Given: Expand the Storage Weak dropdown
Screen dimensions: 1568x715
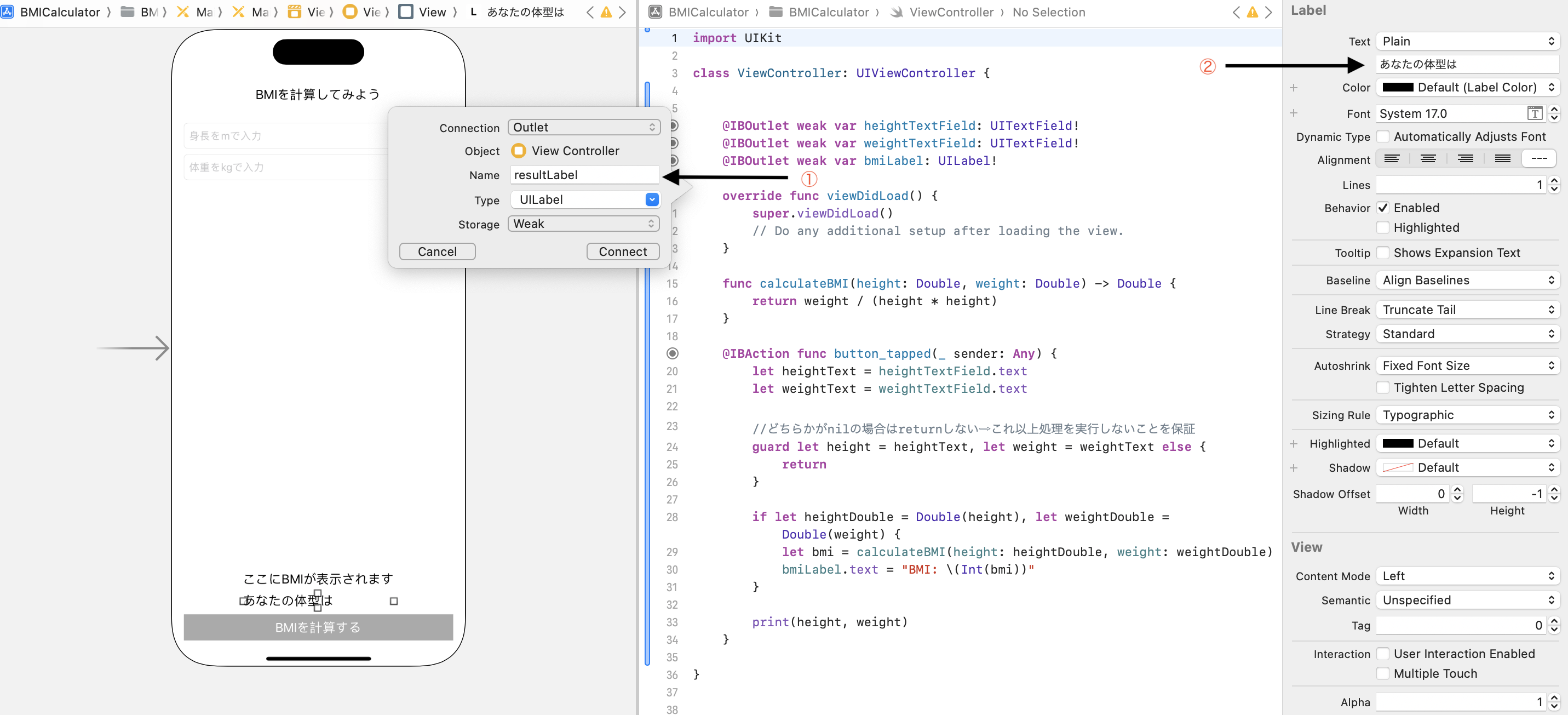Looking at the screenshot, I should (x=584, y=224).
